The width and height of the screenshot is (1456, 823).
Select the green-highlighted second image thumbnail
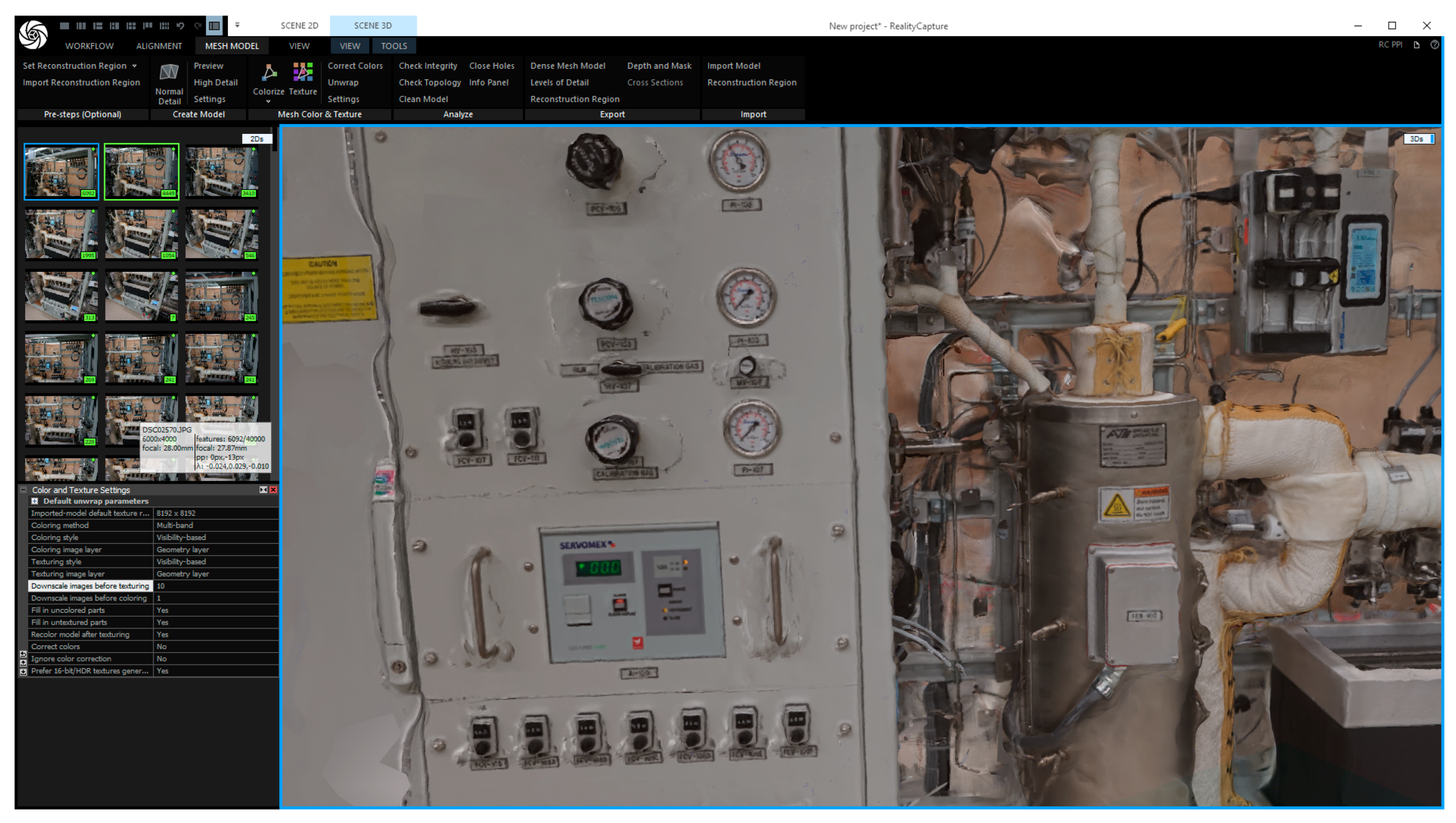pyautogui.click(x=141, y=171)
